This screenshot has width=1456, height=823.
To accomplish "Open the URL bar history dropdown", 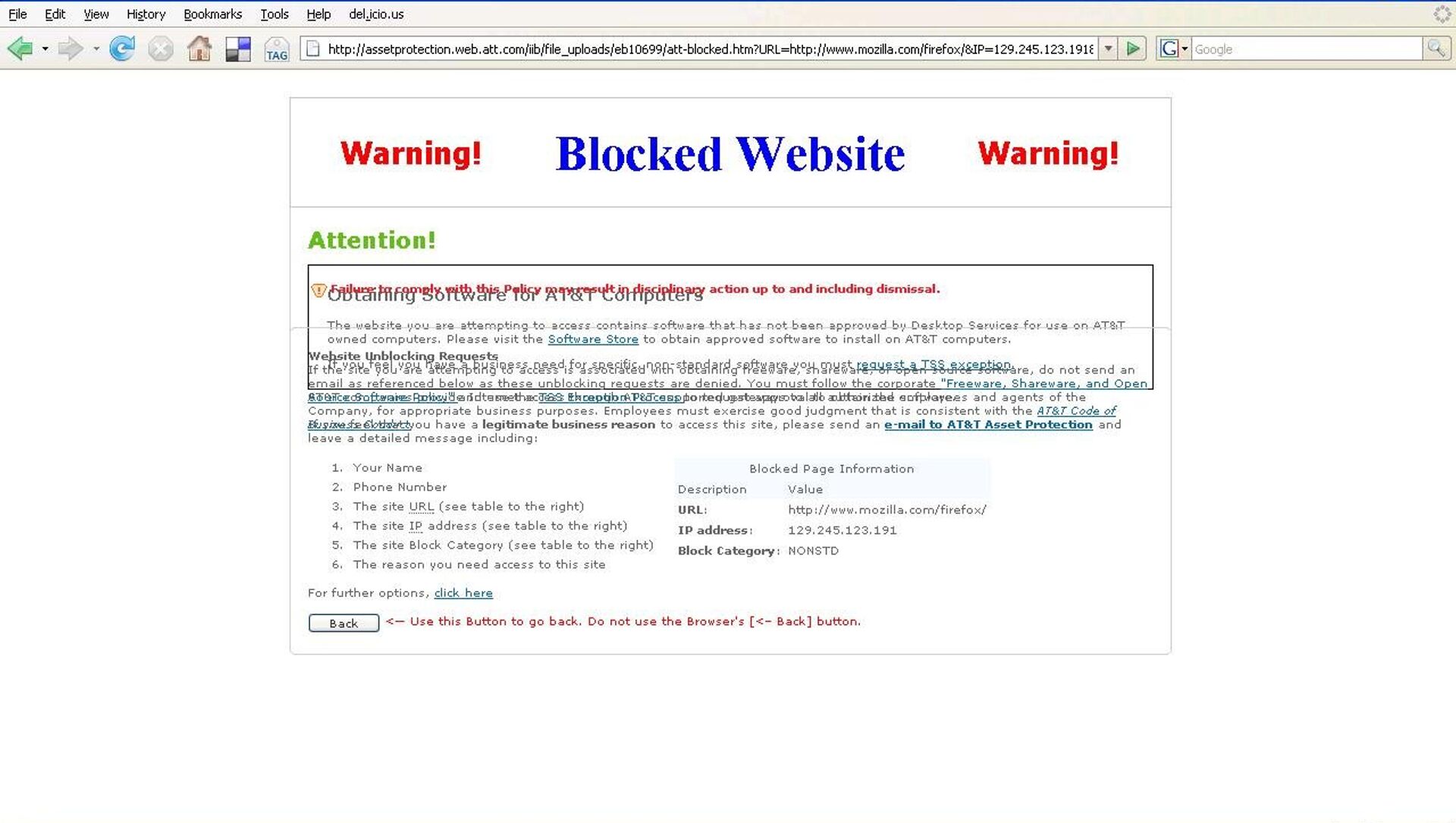I will 1108,49.
